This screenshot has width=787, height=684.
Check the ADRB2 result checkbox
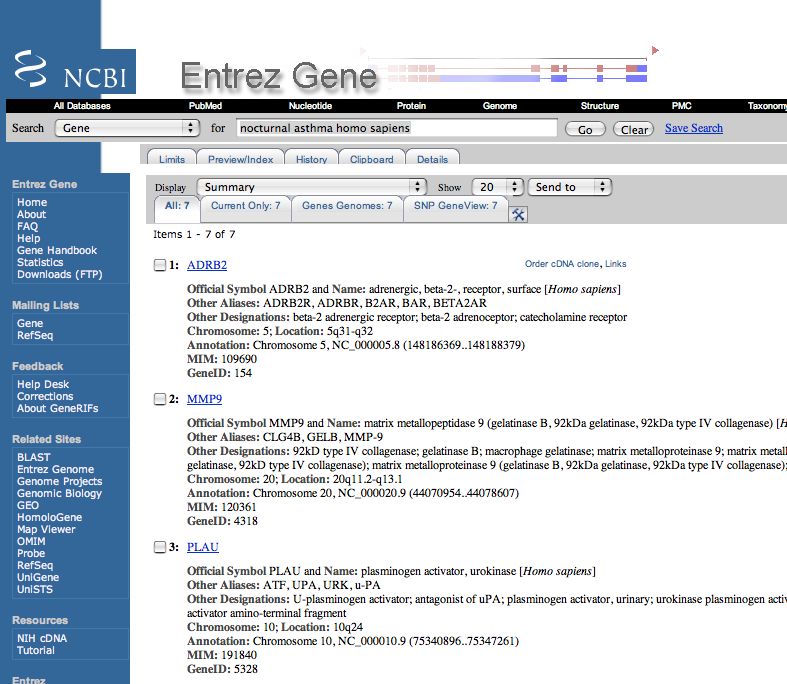(160, 265)
